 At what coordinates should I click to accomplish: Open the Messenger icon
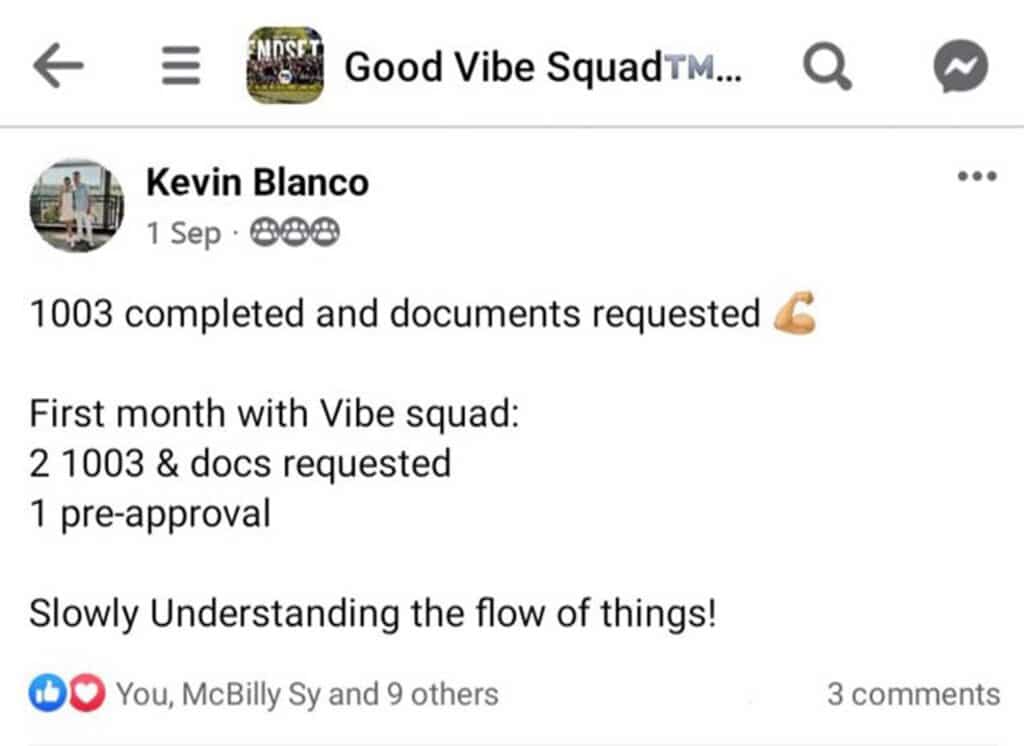960,66
